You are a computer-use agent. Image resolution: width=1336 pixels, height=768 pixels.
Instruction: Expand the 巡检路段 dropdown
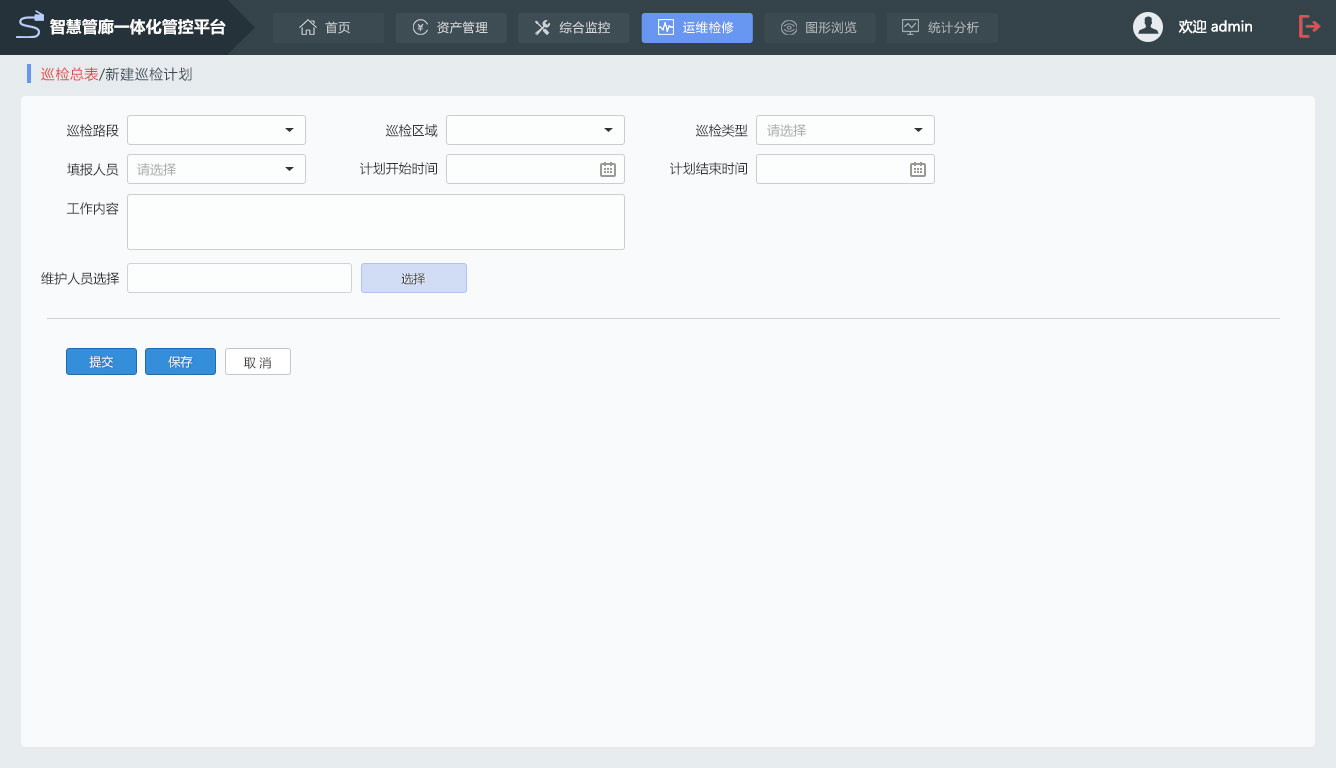tap(216, 131)
